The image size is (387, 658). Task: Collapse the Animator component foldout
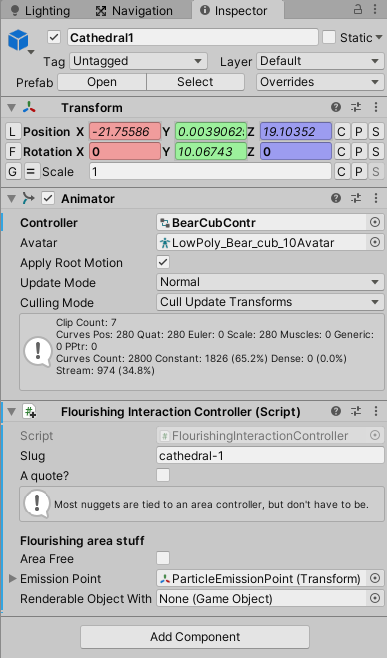click(12, 198)
